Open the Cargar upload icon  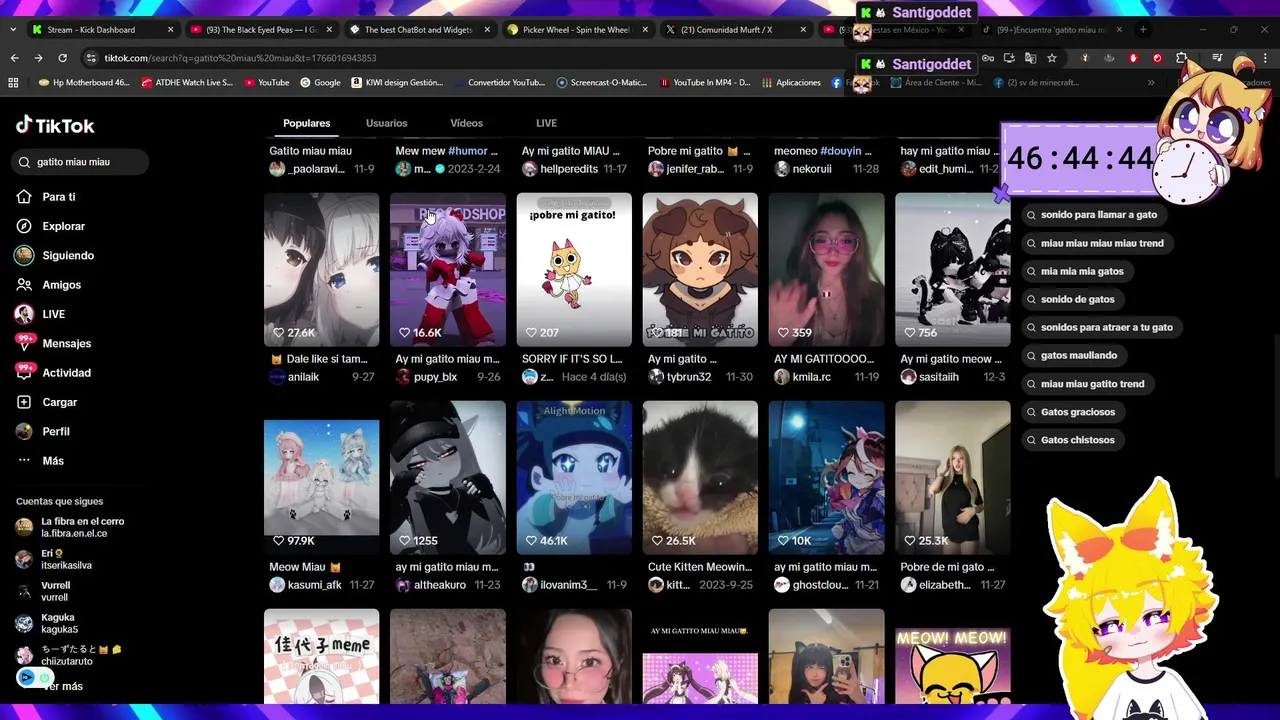[x=24, y=402]
